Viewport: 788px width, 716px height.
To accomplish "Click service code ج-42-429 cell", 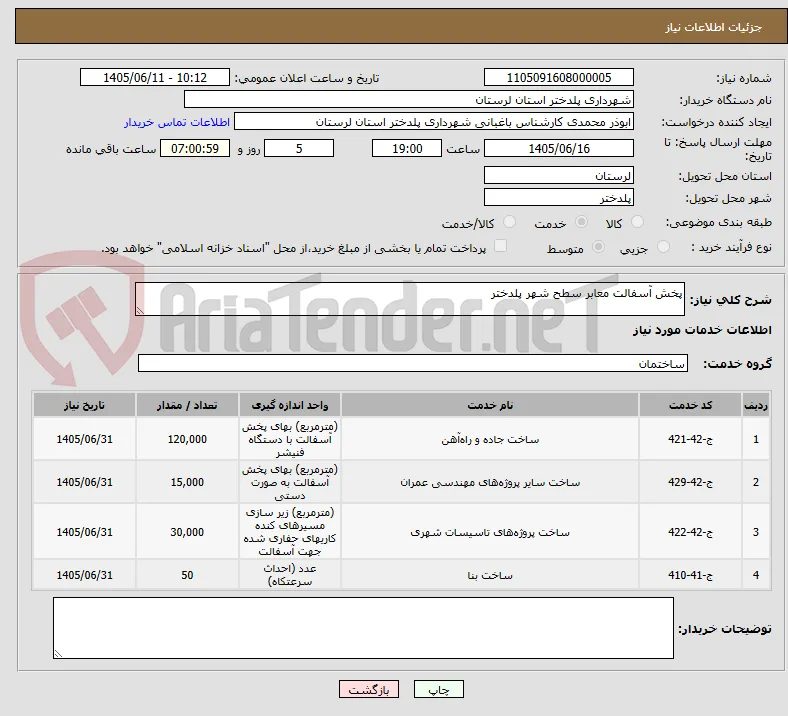I will click(x=691, y=482).
